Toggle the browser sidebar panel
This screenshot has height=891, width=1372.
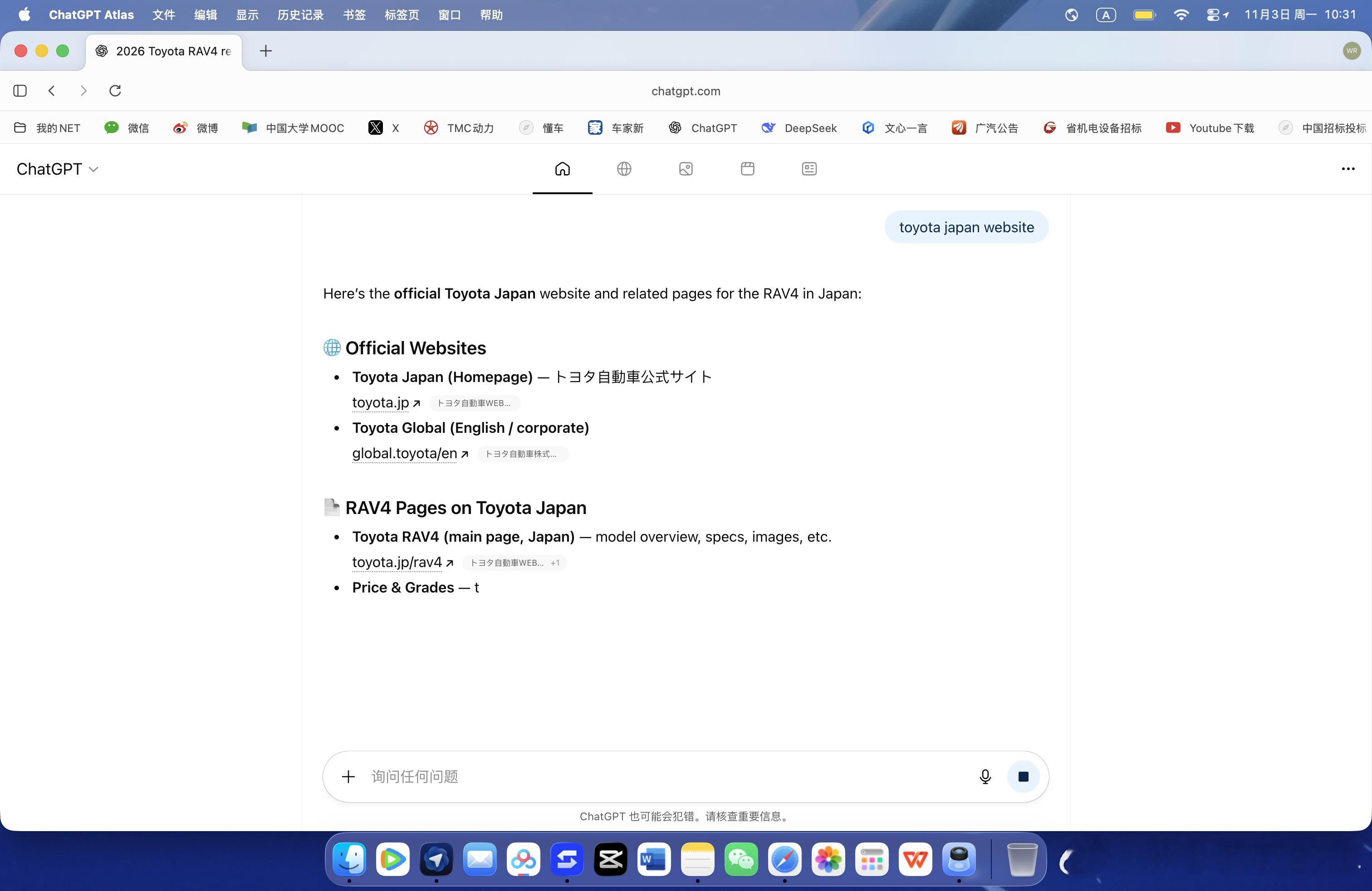(x=20, y=90)
